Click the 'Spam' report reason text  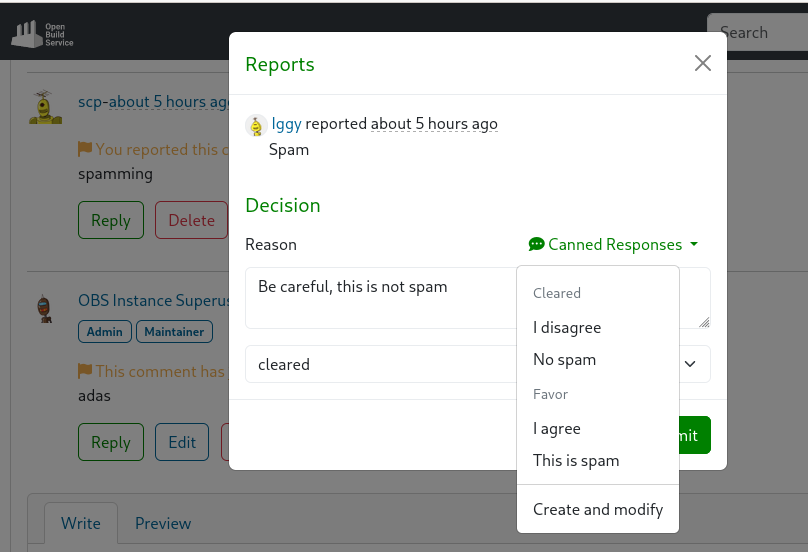pos(289,149)
